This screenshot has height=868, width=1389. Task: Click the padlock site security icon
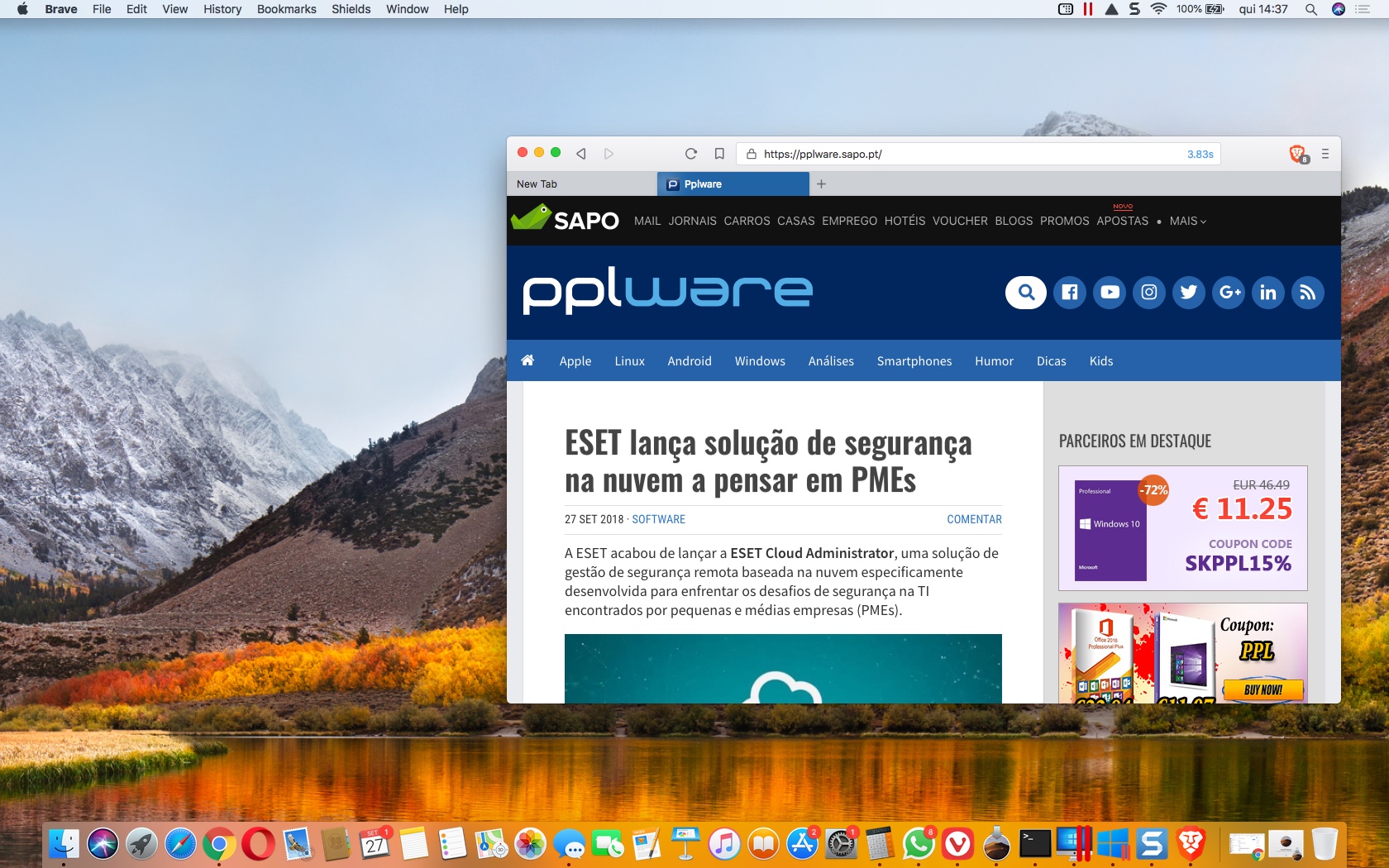[x=751, y=154]
